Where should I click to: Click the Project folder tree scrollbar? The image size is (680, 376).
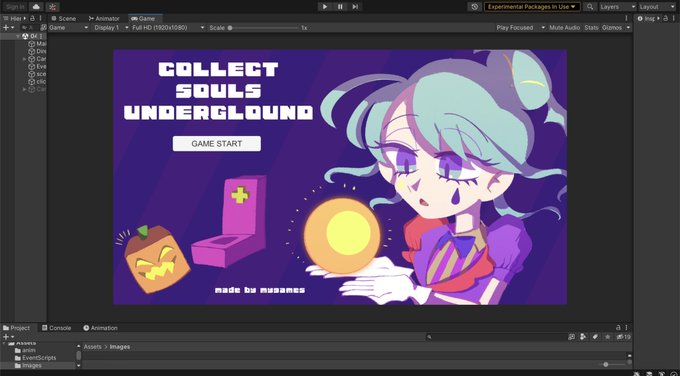(x=78, y=356)
